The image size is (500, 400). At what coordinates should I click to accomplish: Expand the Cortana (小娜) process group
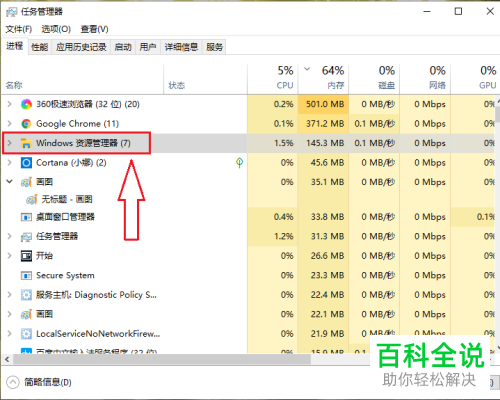coord(9,163)
